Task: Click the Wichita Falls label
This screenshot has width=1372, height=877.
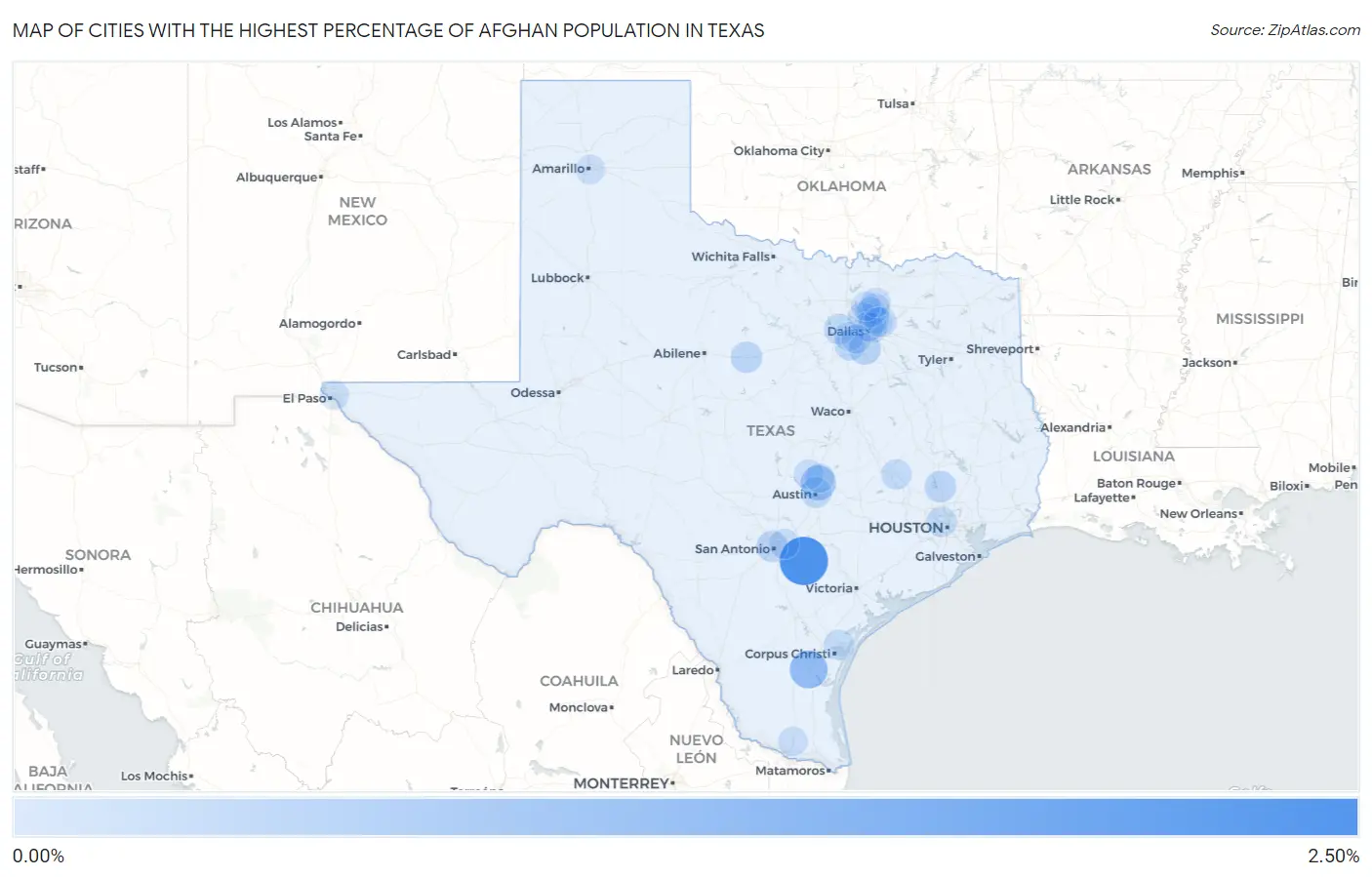Action: tap(731, 257)
